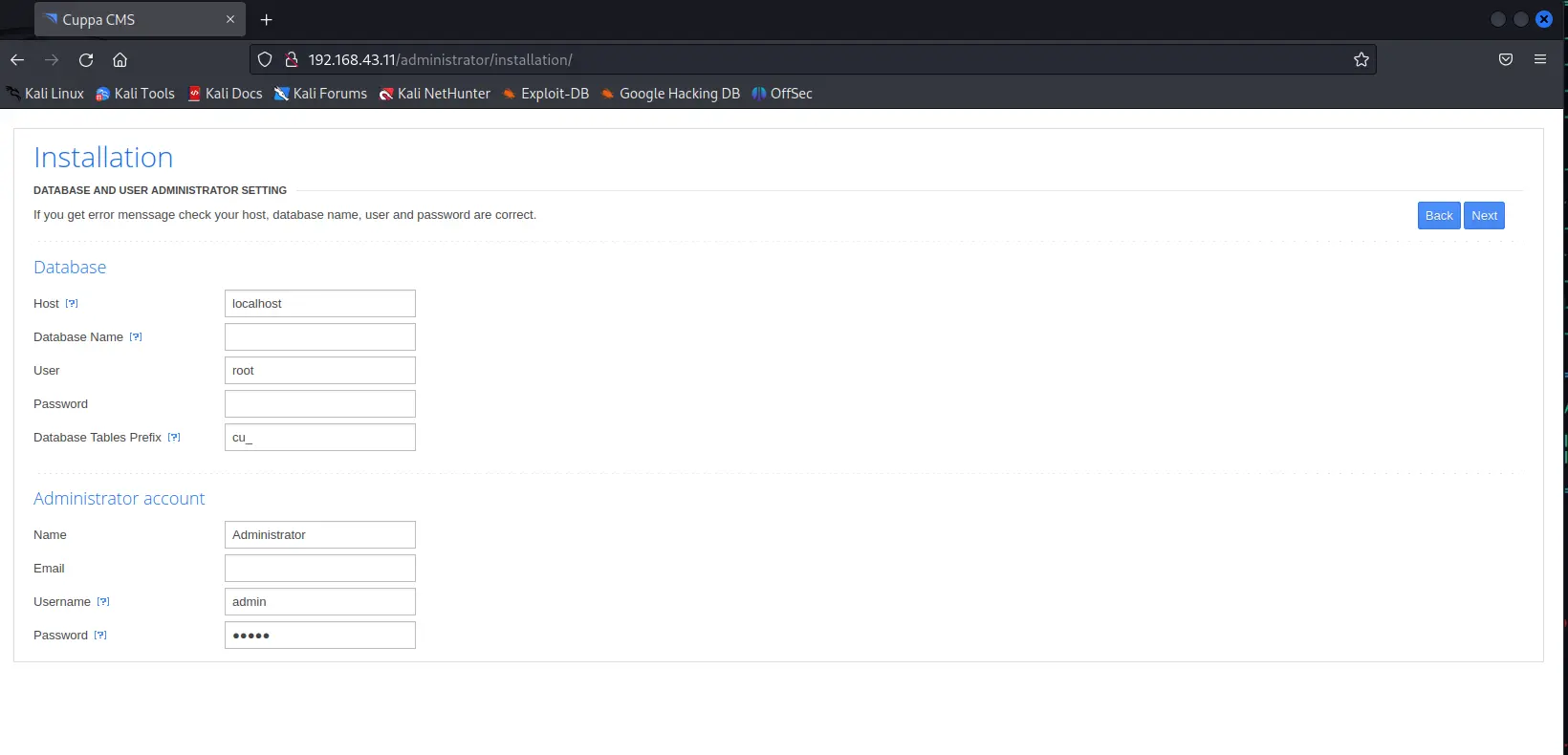This screenshot has width=1568, height=755.
Task: Open the Exploit-DB bookmark
Action: [545, 94]
